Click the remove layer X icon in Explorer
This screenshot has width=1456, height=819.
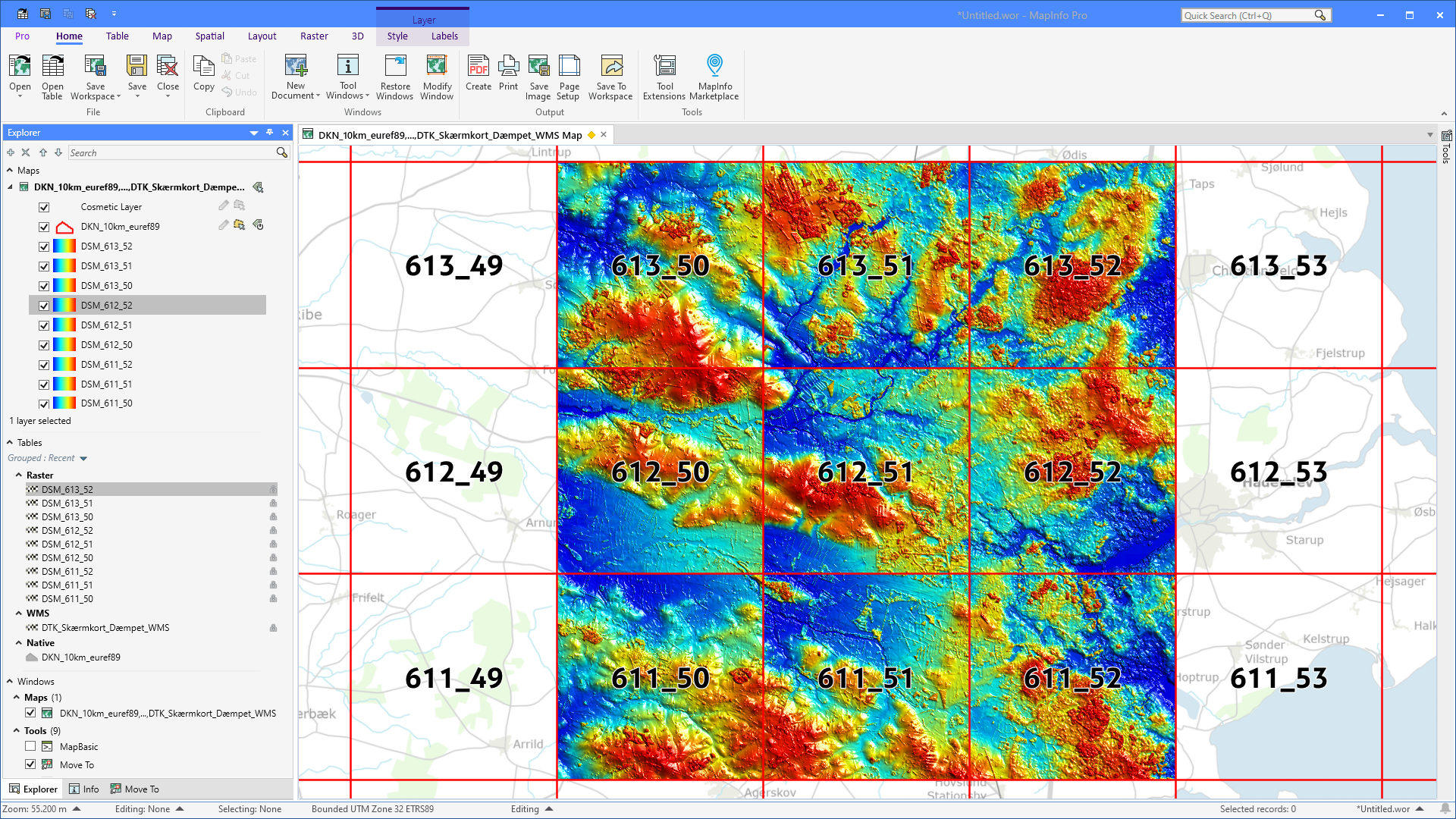click(26, 152)
